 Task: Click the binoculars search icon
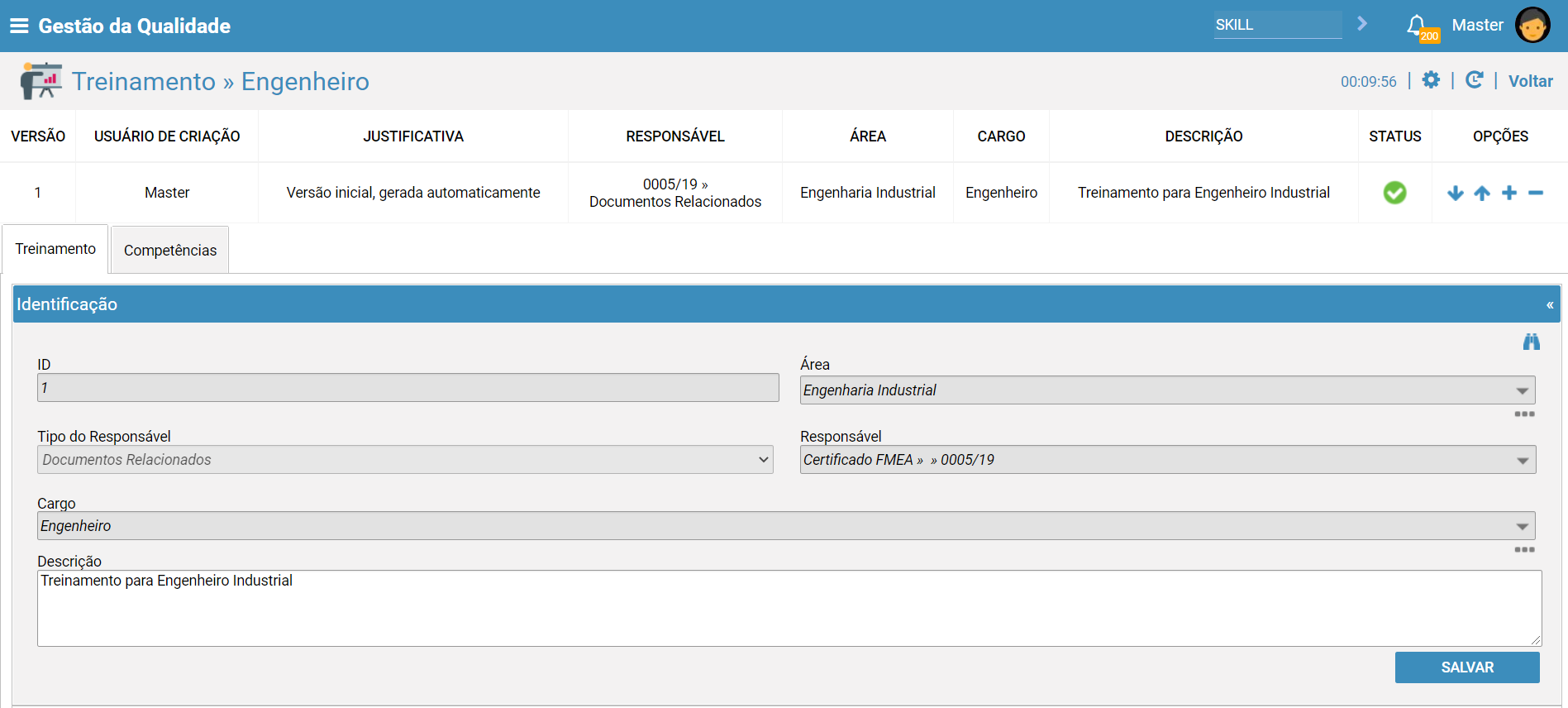(1532, 342)
